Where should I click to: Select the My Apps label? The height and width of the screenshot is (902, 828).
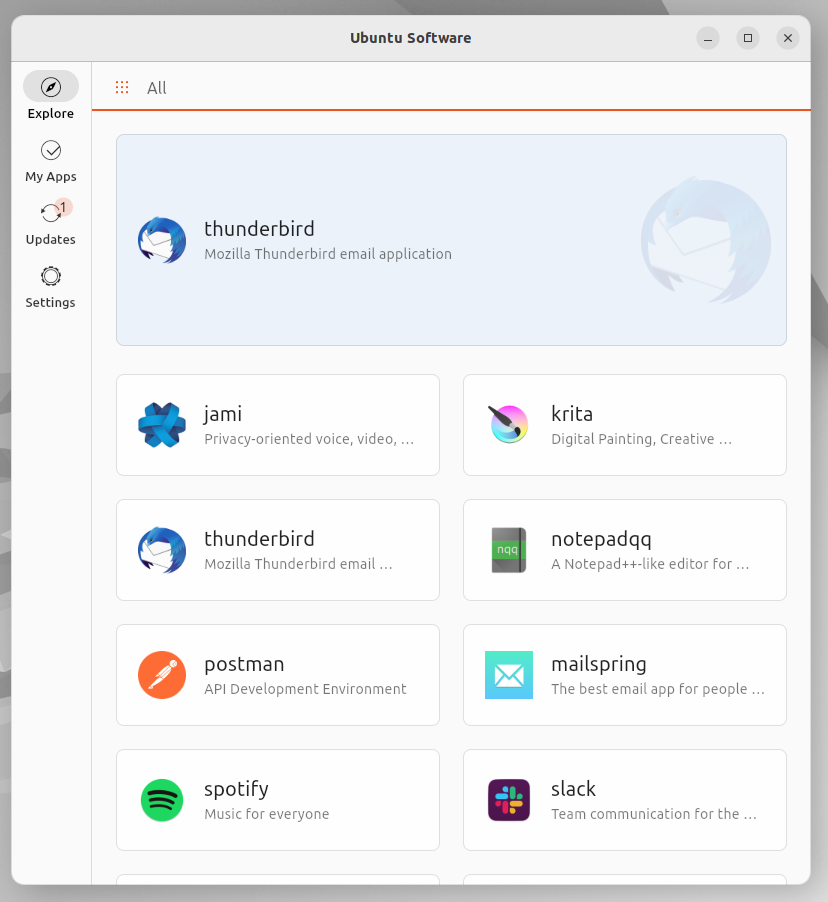[51, 177]
